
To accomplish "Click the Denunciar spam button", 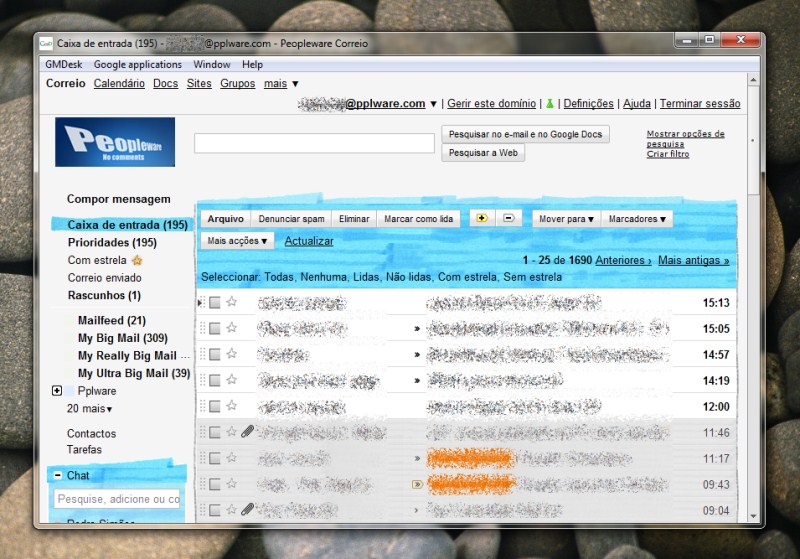I will pyautogui.click(x=291, y=219).
